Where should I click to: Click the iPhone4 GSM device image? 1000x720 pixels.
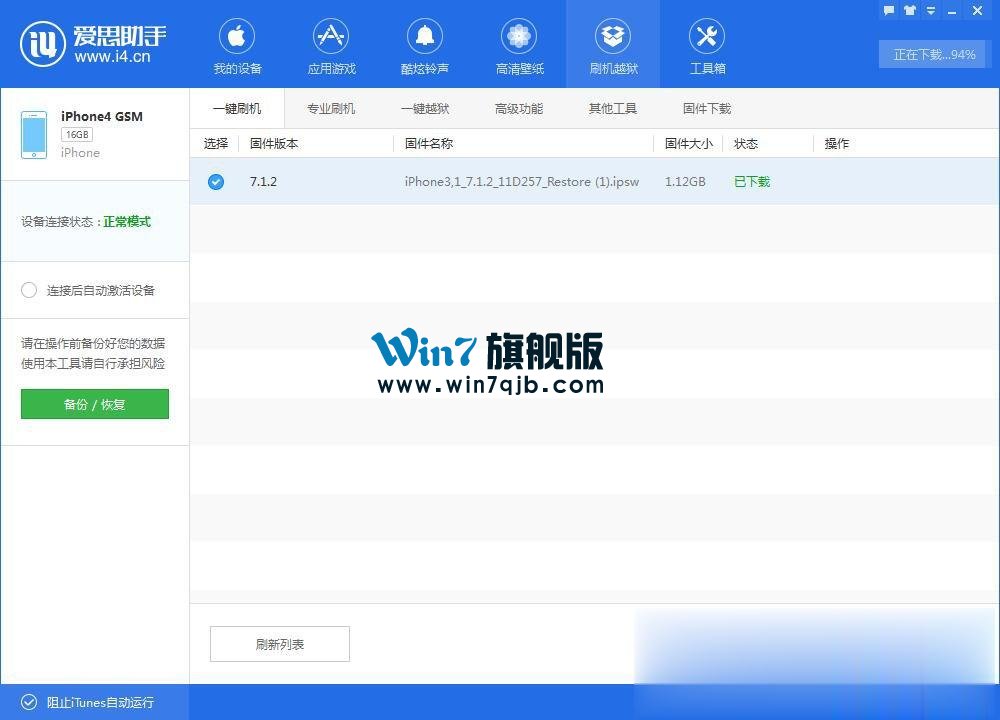[x=34, y=135]
